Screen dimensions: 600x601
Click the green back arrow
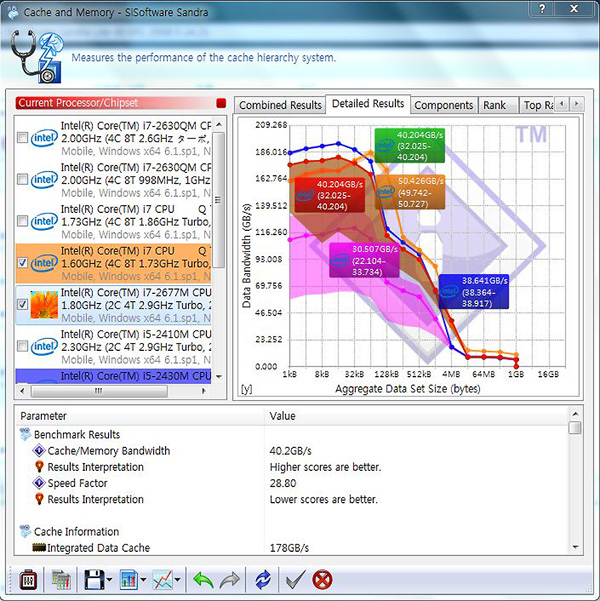[203, 580]
